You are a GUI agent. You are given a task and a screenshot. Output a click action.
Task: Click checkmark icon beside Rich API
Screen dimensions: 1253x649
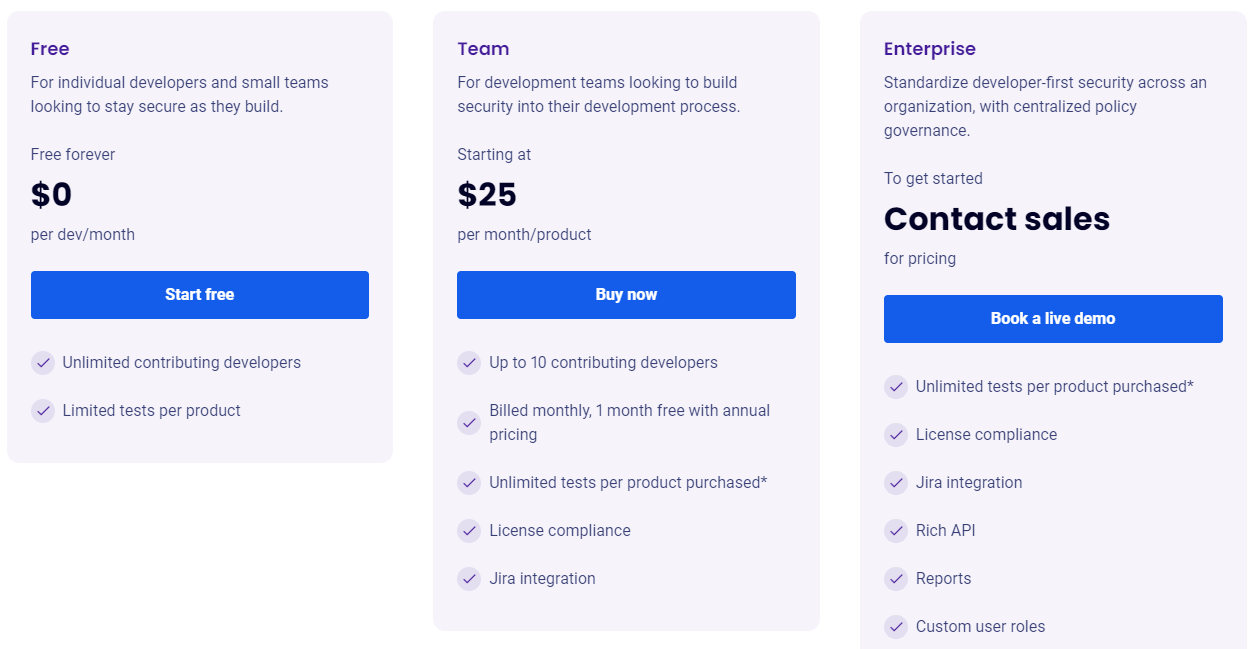(x=896, y=531)
